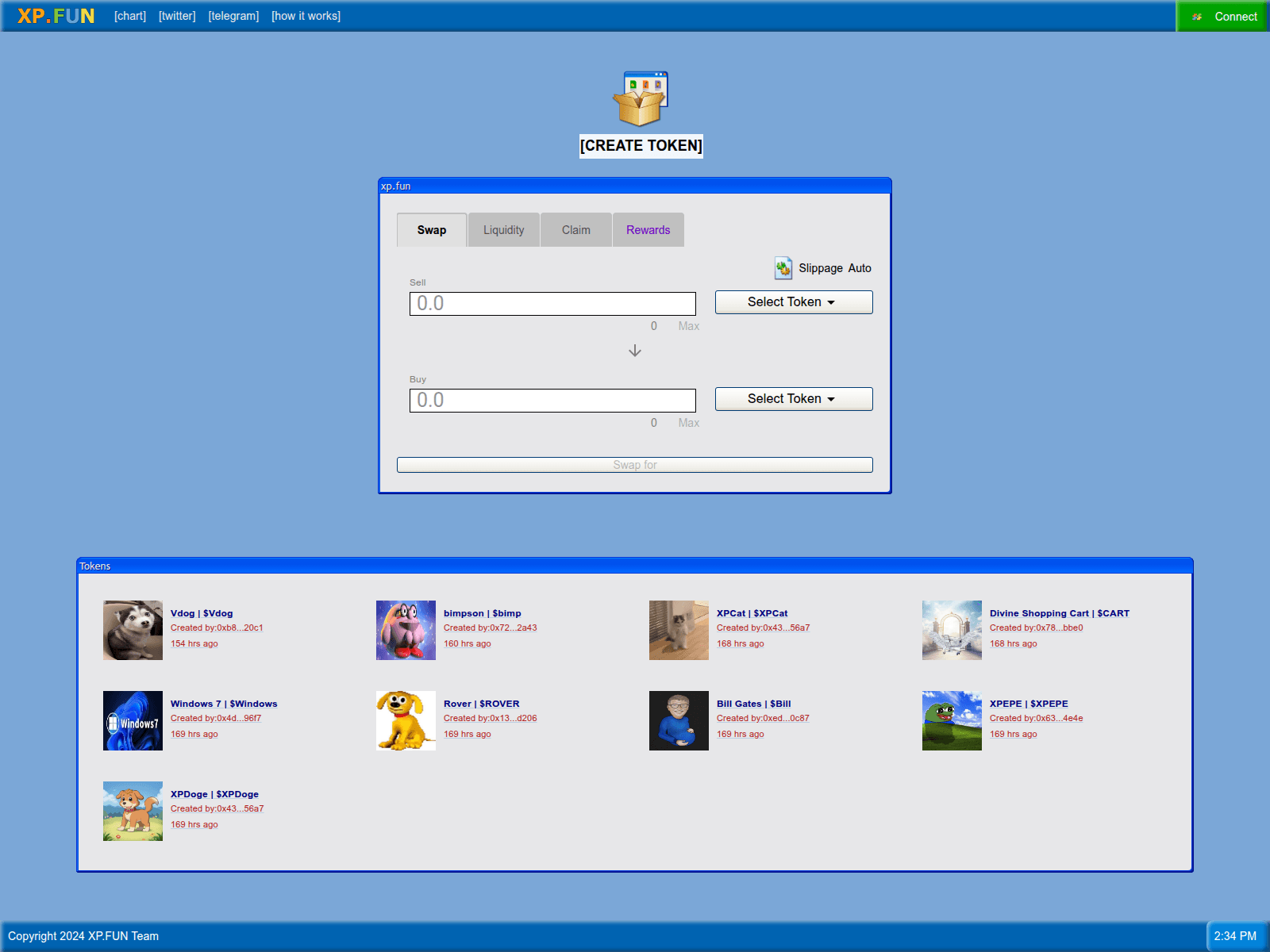Open Divine Shopping Cart | $CART title
Viewport: 1270px width, 952px height.
(x=1060, y=613)
